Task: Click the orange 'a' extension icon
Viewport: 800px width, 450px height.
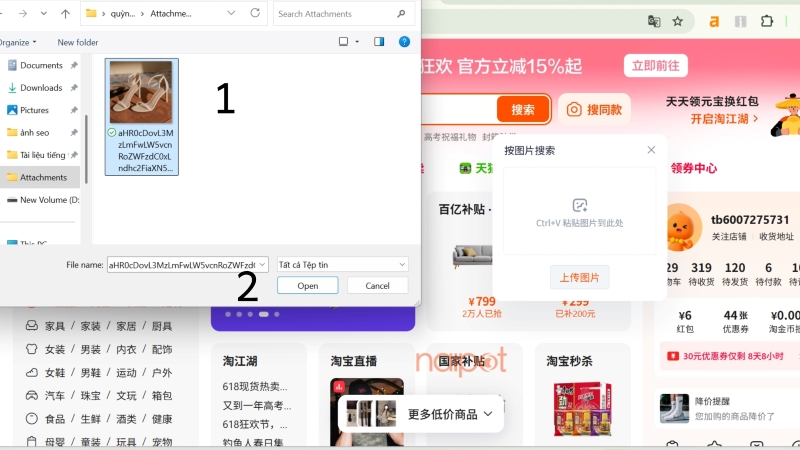Action: pos(714,21)
